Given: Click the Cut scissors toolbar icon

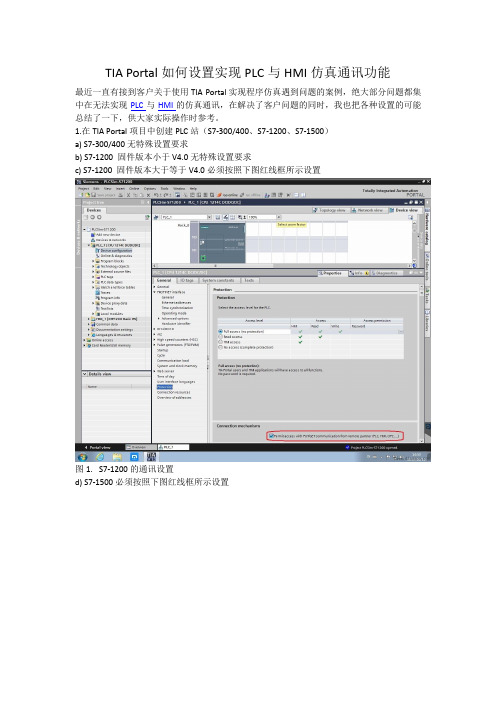Looking at the screenshot, I should click(x=128, y=195).
